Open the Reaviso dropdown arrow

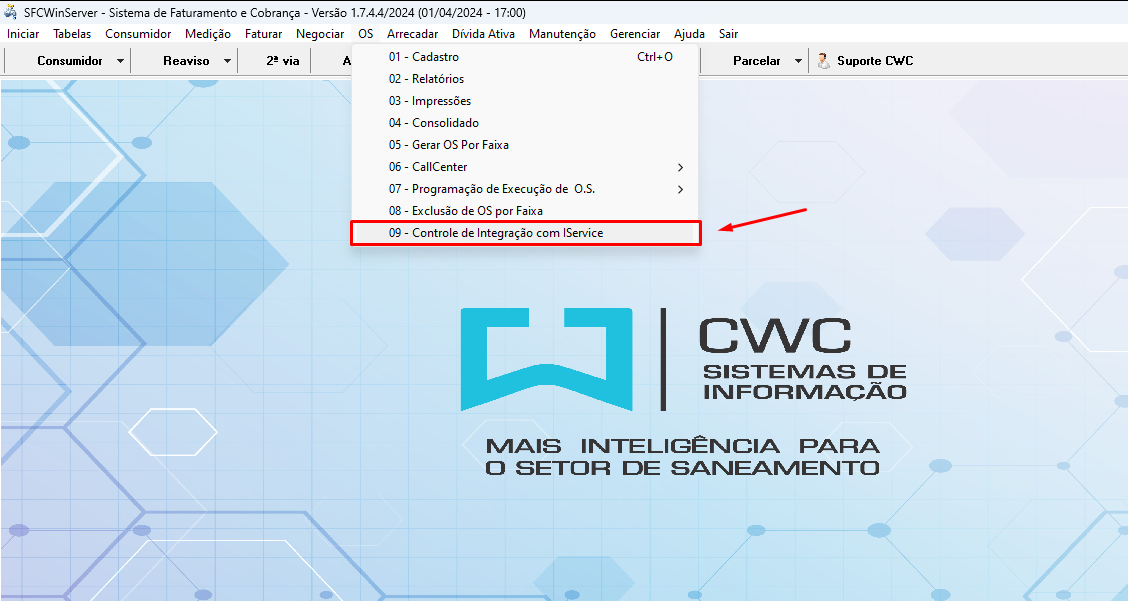(x=227, y=61)
